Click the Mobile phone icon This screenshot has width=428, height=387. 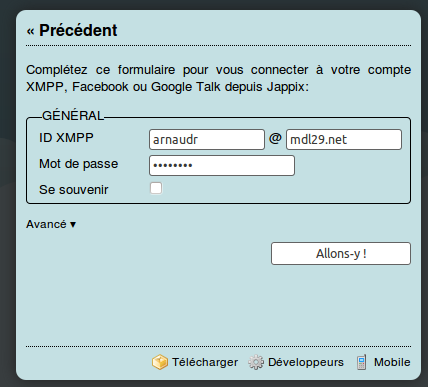point(361,362)
